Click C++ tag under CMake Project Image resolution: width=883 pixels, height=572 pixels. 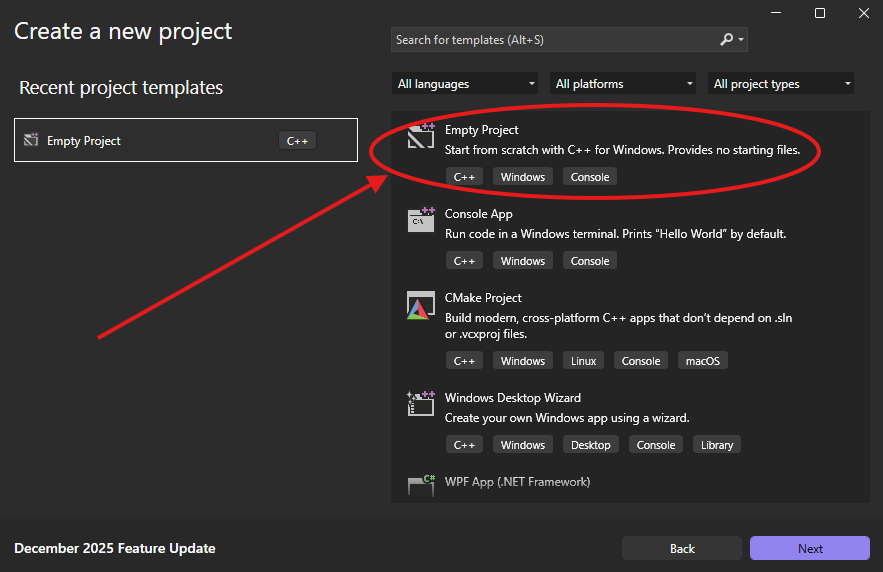pos(465,361)
